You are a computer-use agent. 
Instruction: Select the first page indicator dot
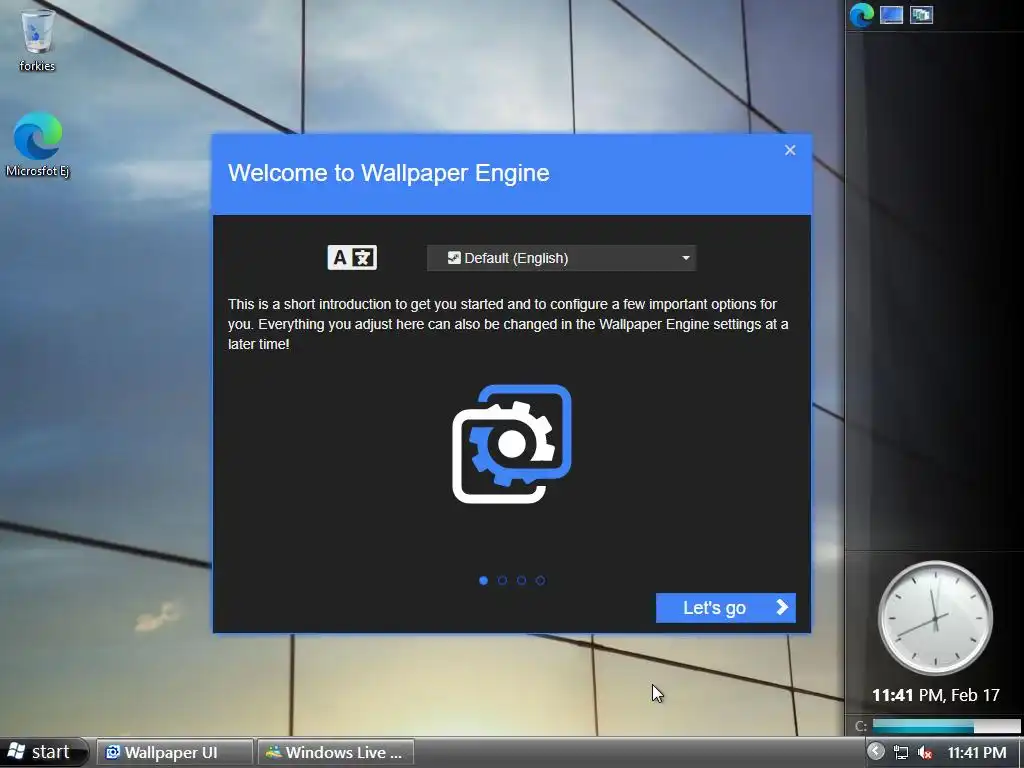coord(483,581)
